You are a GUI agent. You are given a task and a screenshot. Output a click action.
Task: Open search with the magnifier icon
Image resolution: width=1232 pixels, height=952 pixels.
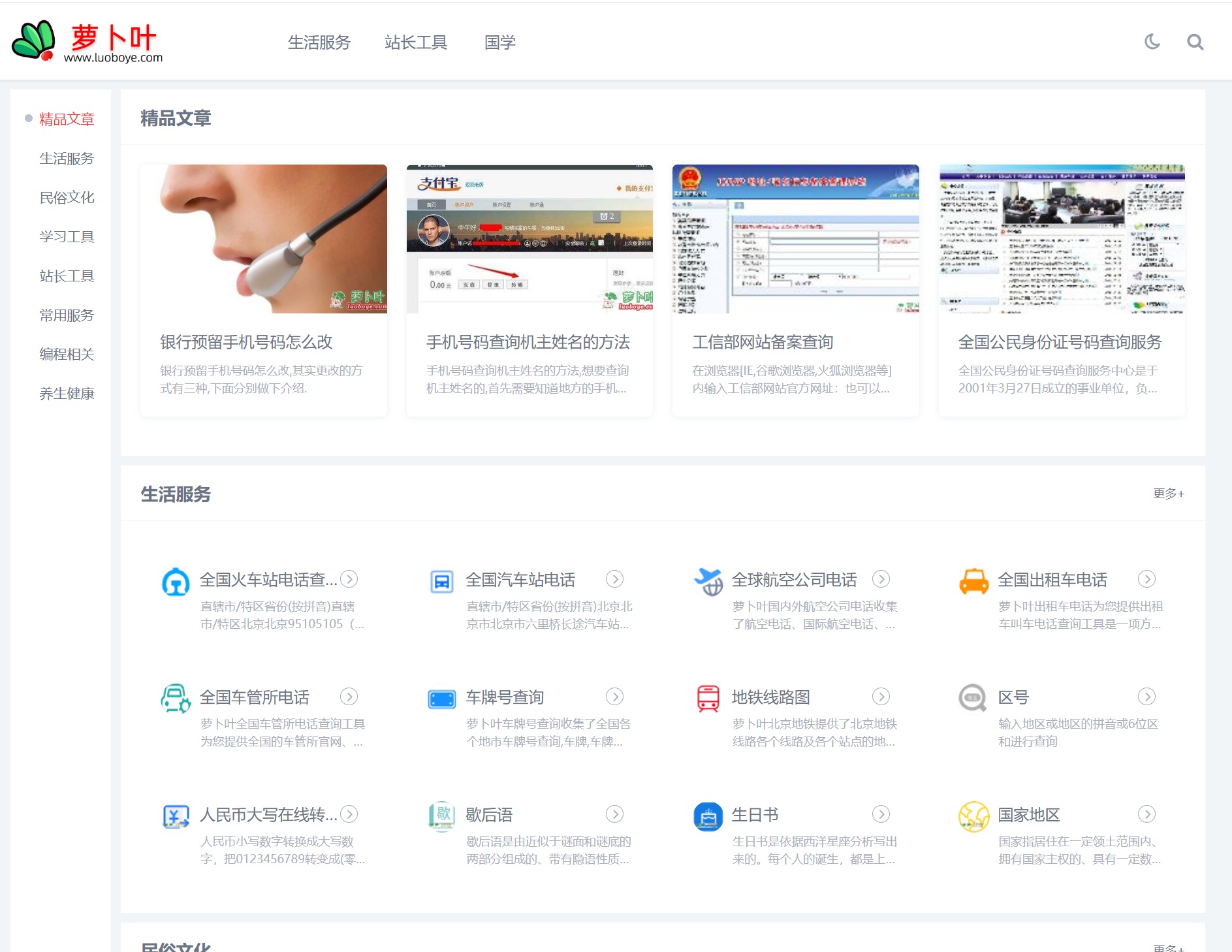click(1195, 42)
